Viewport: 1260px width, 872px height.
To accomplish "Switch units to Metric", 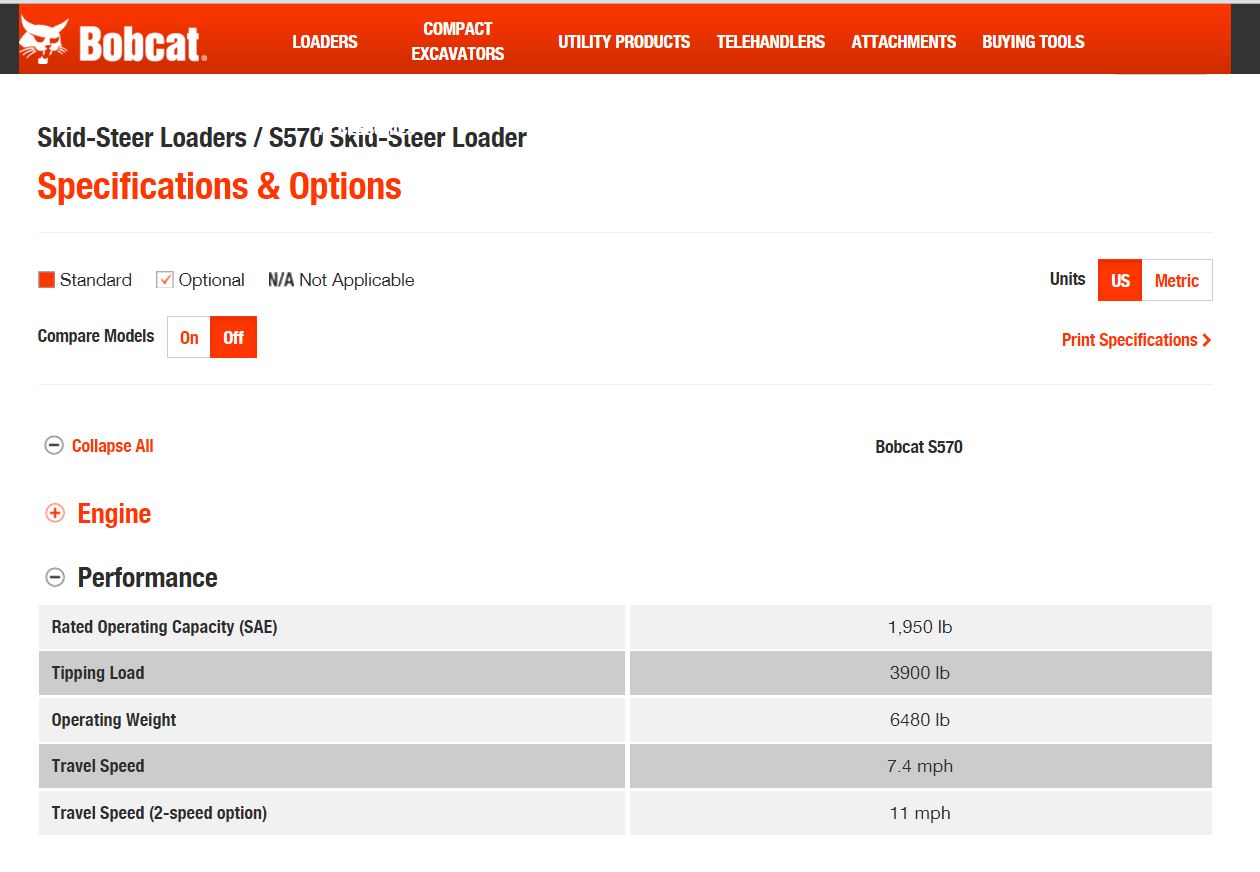I will pos(1177,280).
